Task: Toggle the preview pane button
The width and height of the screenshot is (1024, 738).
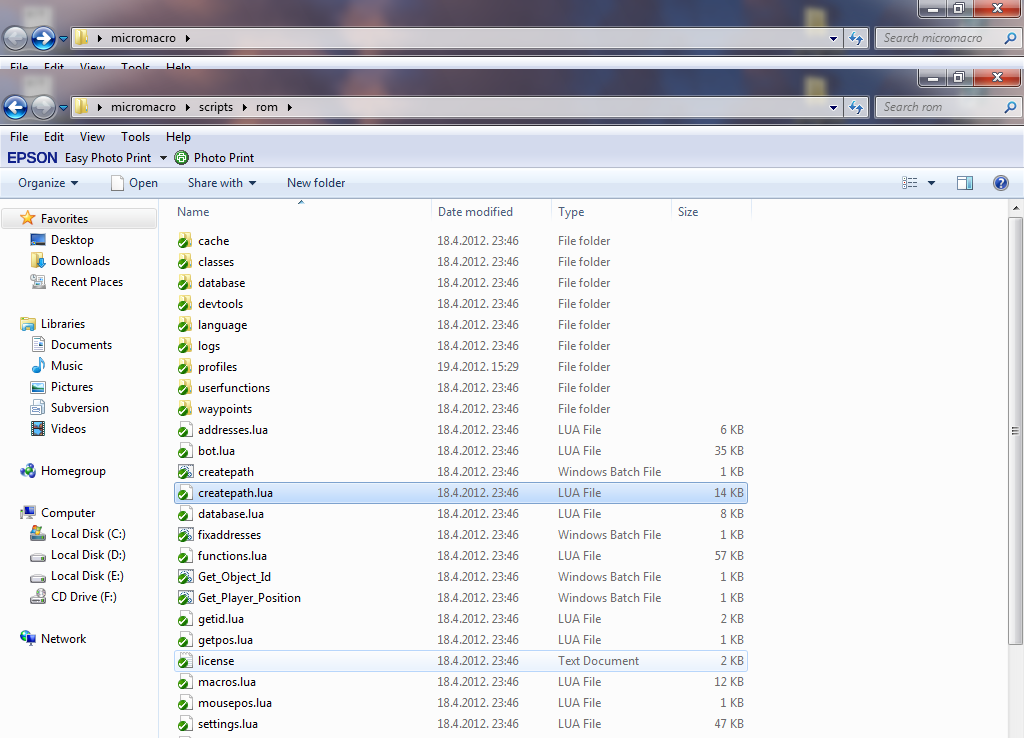Action: click(965, 183)
